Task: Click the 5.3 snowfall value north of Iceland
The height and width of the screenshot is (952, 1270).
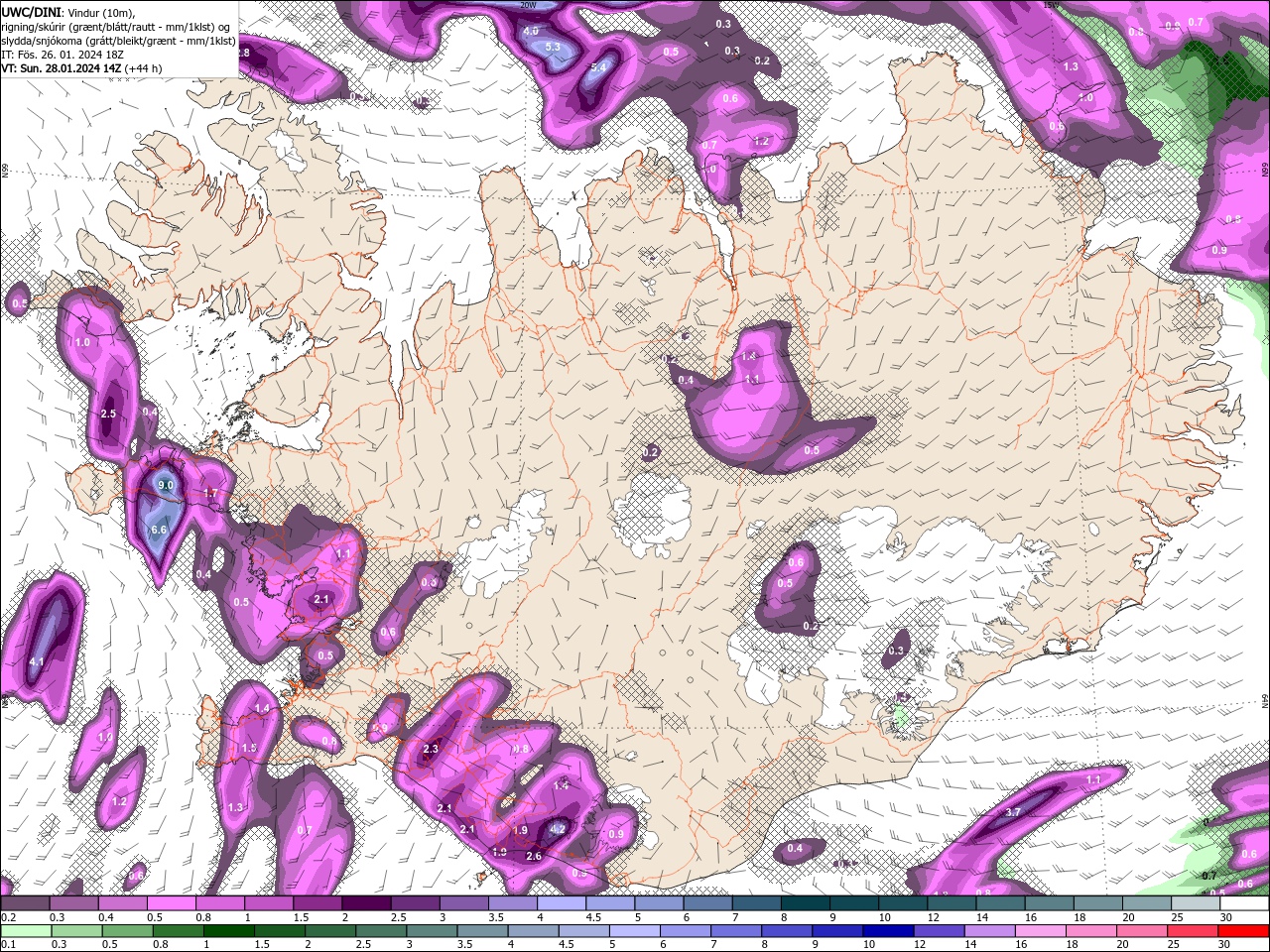Action: 554,47
